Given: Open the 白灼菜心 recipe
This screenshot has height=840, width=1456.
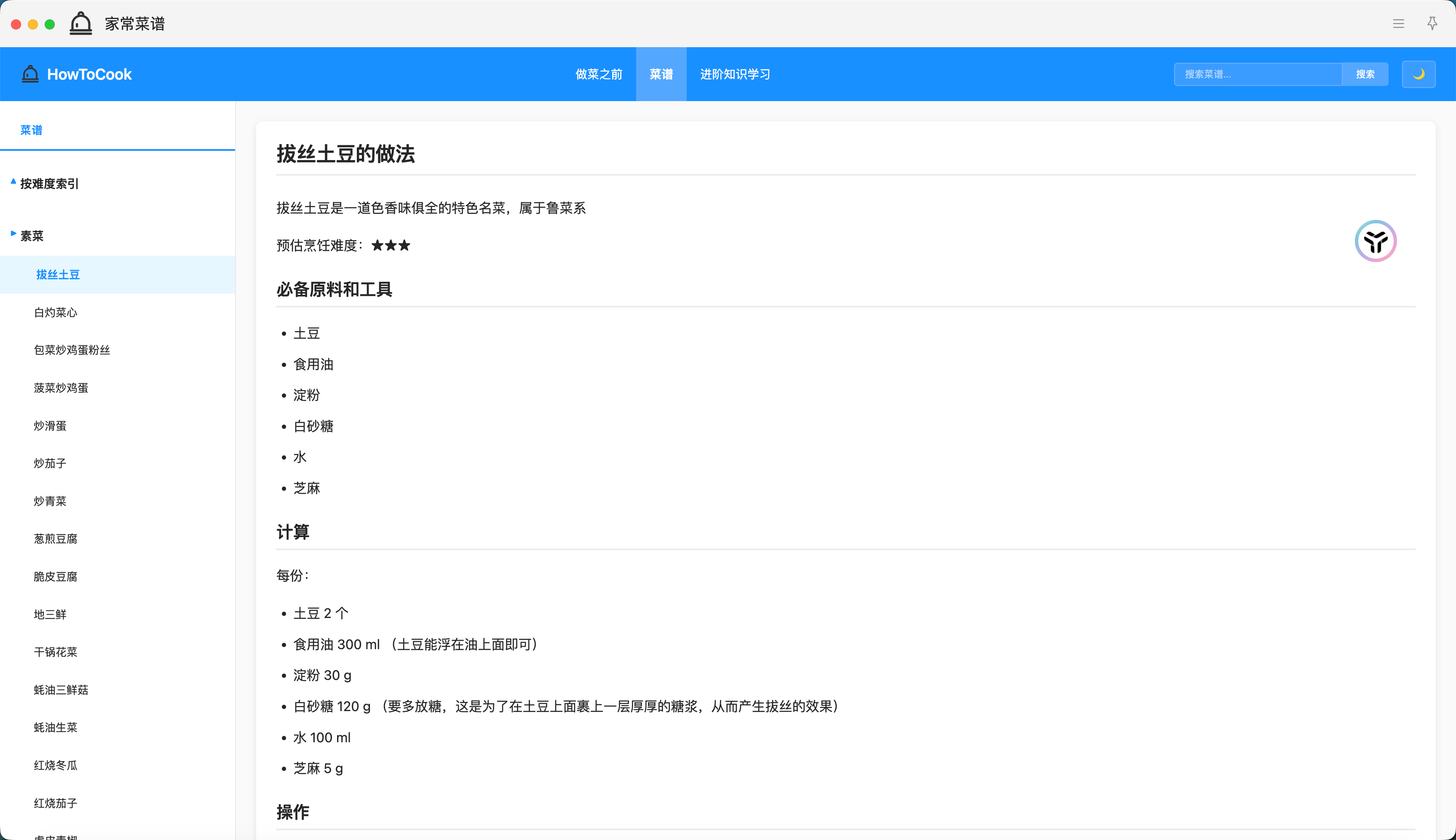Looking at the screenshot, I should [x=55, y=313].
